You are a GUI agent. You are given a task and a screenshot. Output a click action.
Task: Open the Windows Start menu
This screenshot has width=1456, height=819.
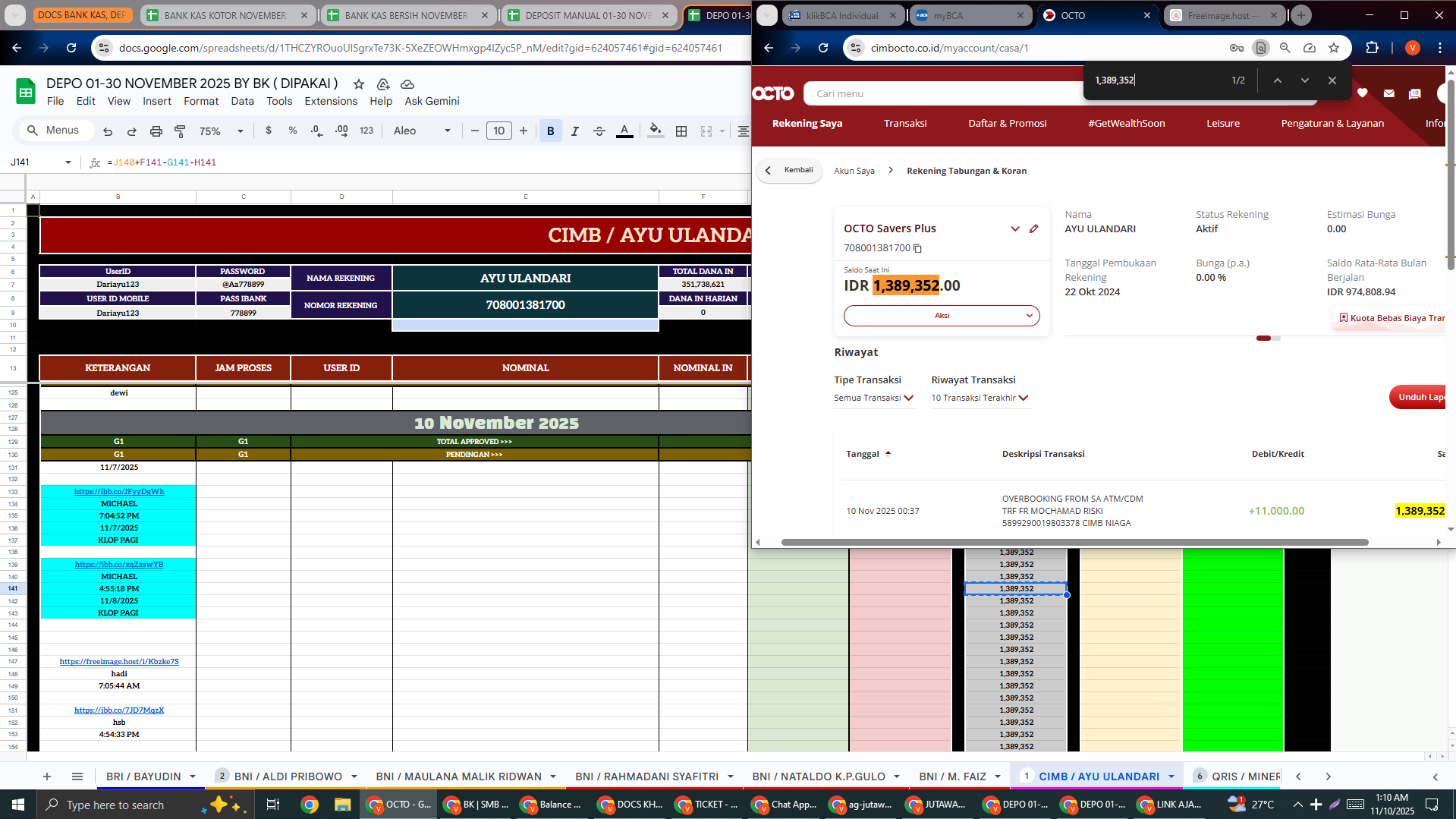18,804
